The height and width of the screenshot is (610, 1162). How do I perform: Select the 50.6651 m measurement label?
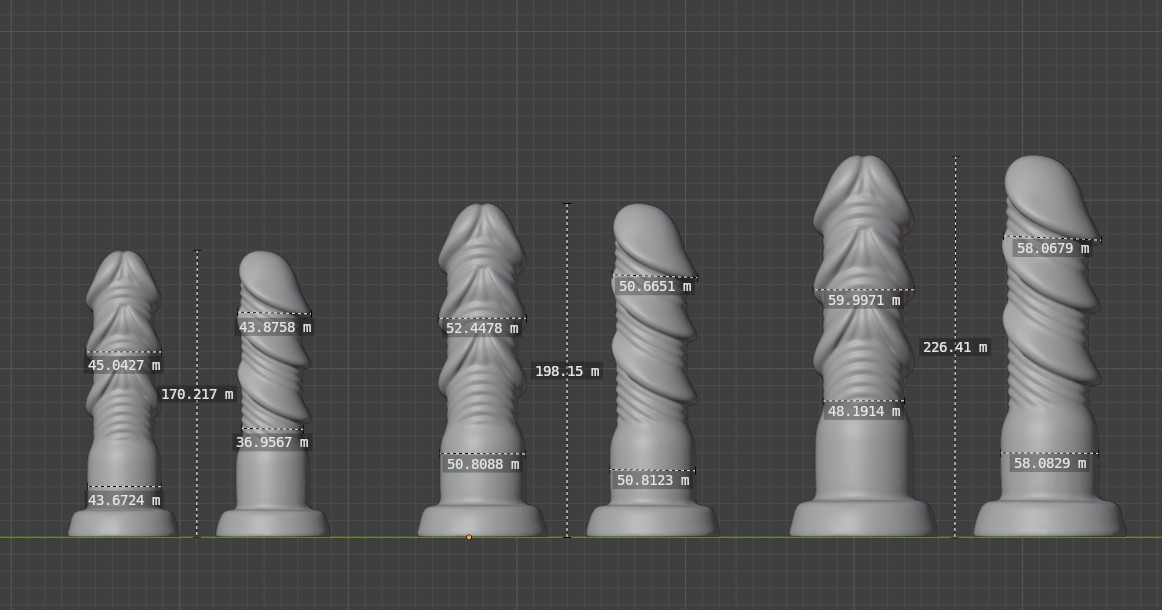(x=655, y=286)
